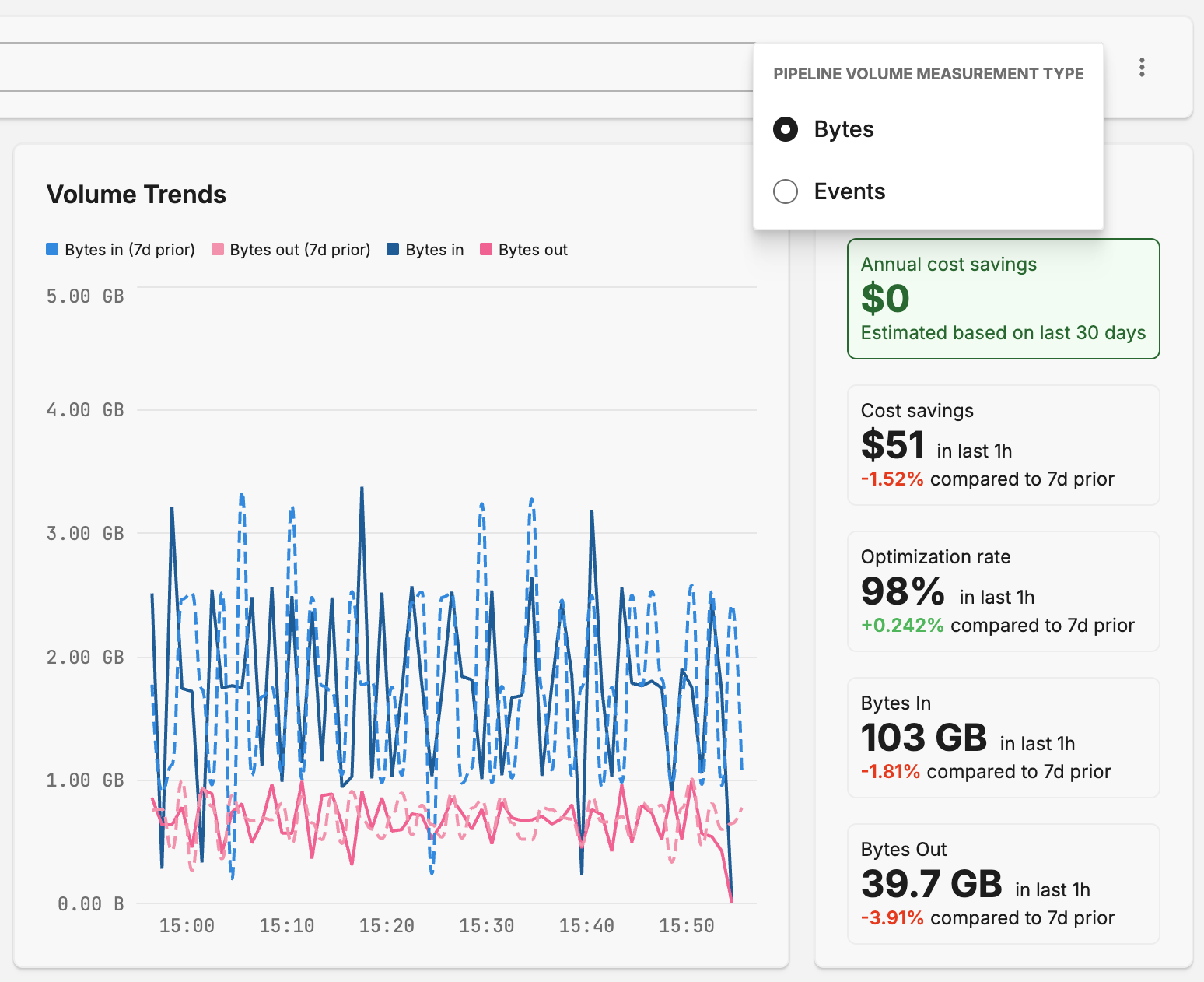1204x982 pixels.
Task: Open the Annual cost savings card
Action: 1003,299
